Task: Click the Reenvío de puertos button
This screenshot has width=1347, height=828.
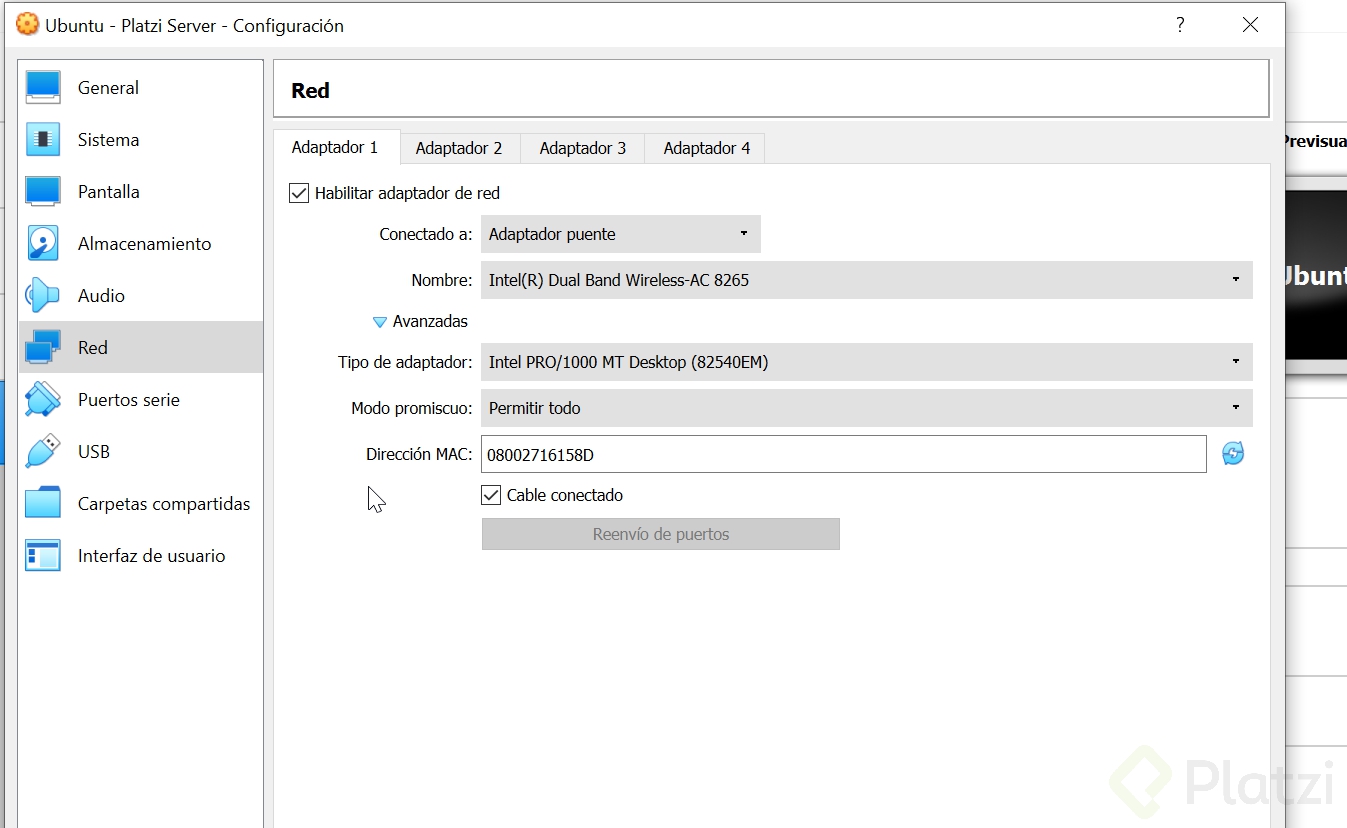Action: click(661, 534)
